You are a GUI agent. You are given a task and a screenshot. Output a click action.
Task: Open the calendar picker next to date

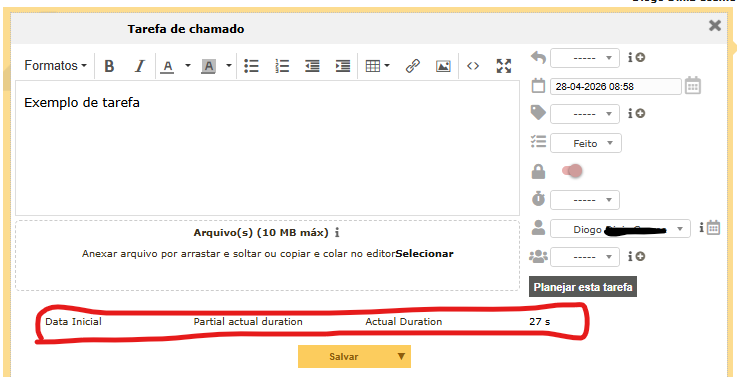(x=693, y=86)
